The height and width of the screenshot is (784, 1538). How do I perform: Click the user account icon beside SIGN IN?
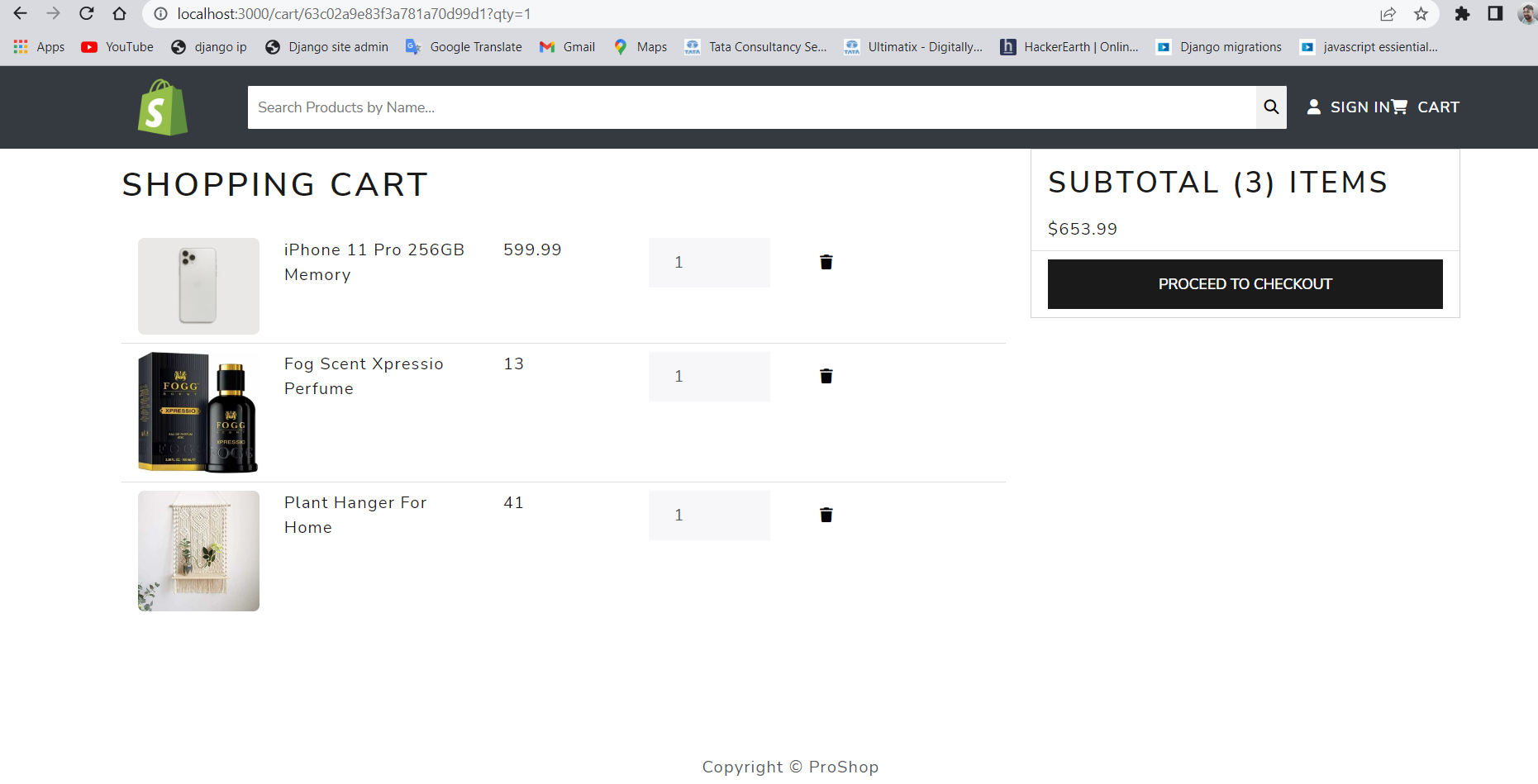(1314, 107)
